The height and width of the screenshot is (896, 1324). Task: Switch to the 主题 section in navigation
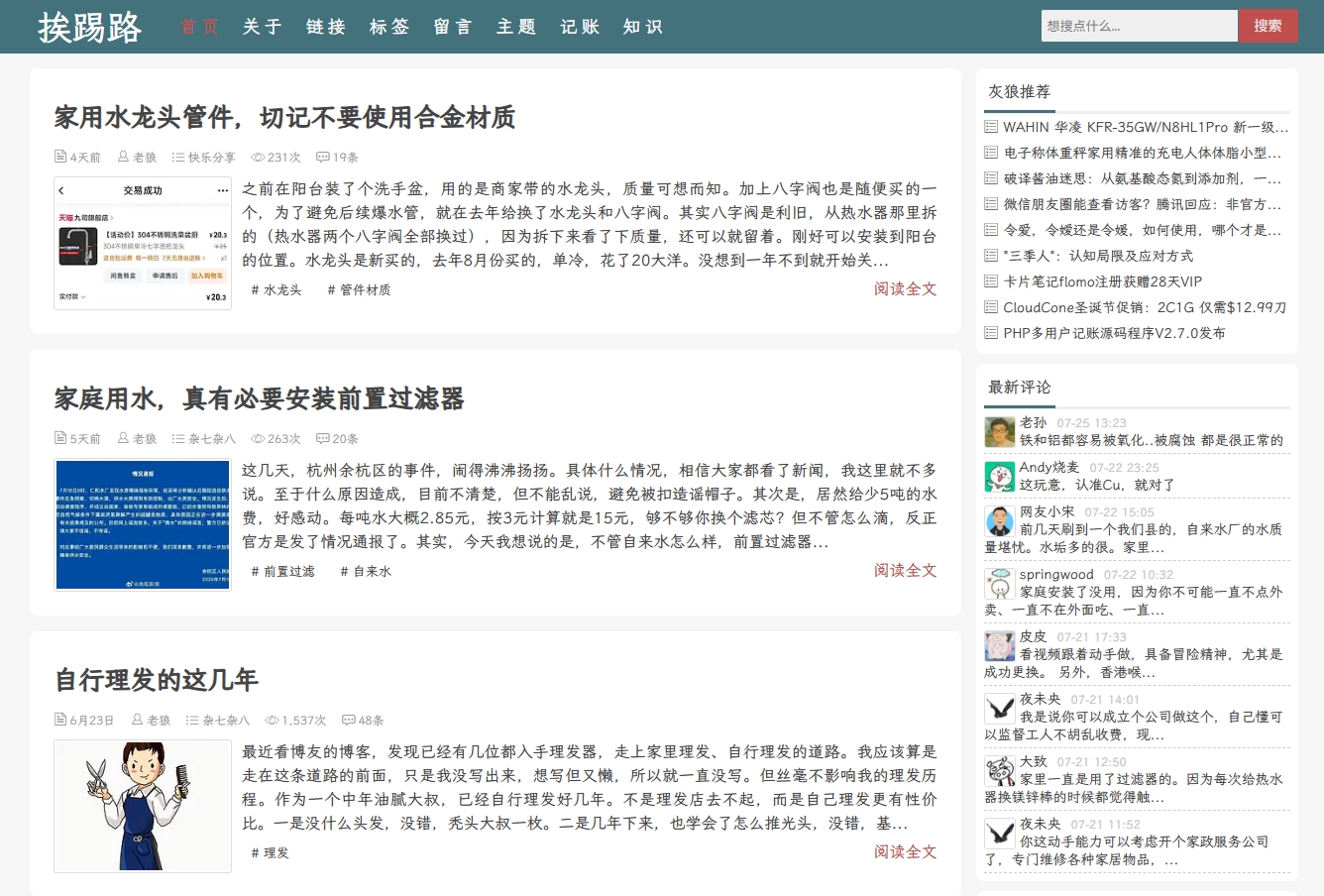(515, 27)
